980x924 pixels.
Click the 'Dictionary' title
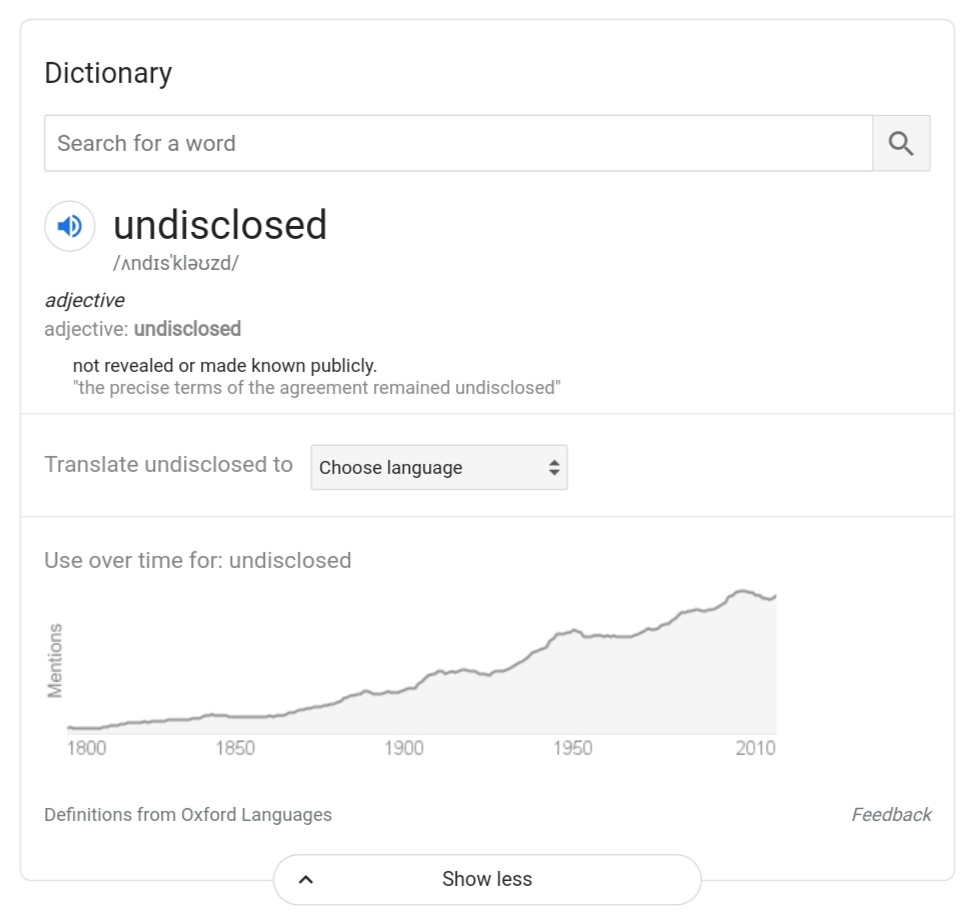108,73
